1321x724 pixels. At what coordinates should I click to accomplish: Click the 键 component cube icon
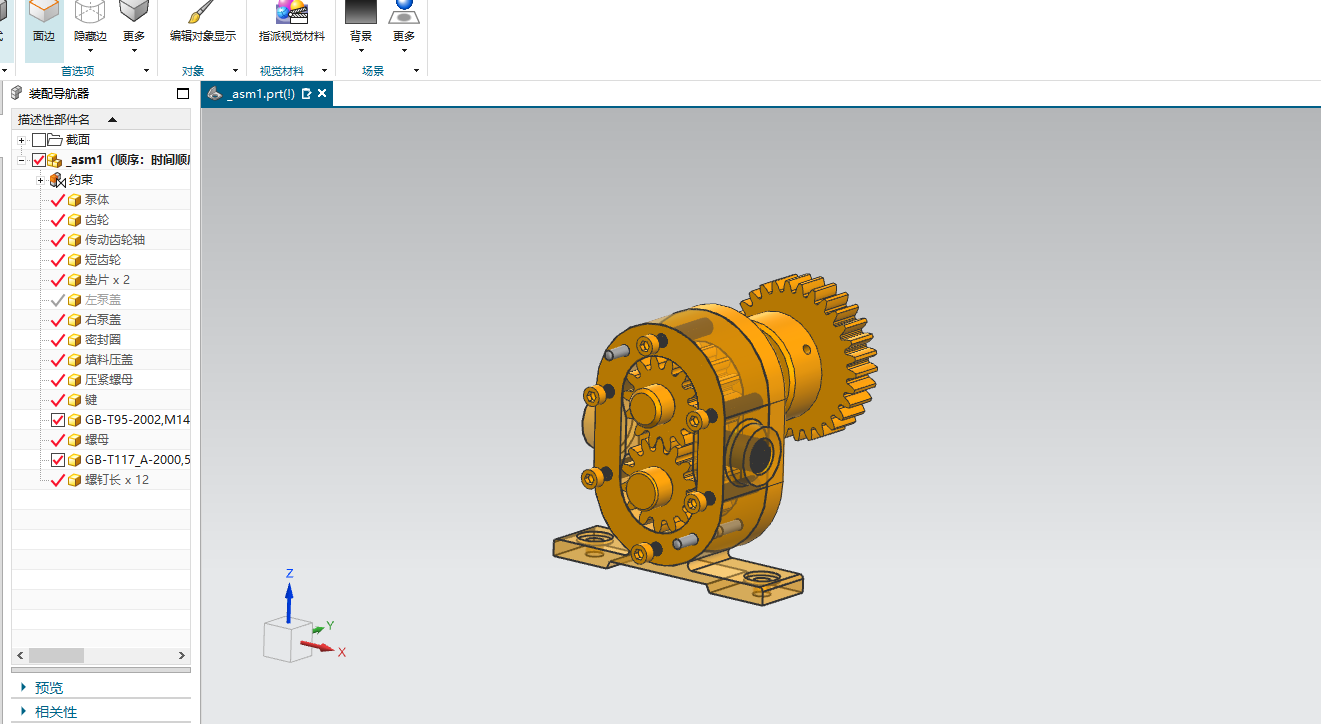point(74,400)
